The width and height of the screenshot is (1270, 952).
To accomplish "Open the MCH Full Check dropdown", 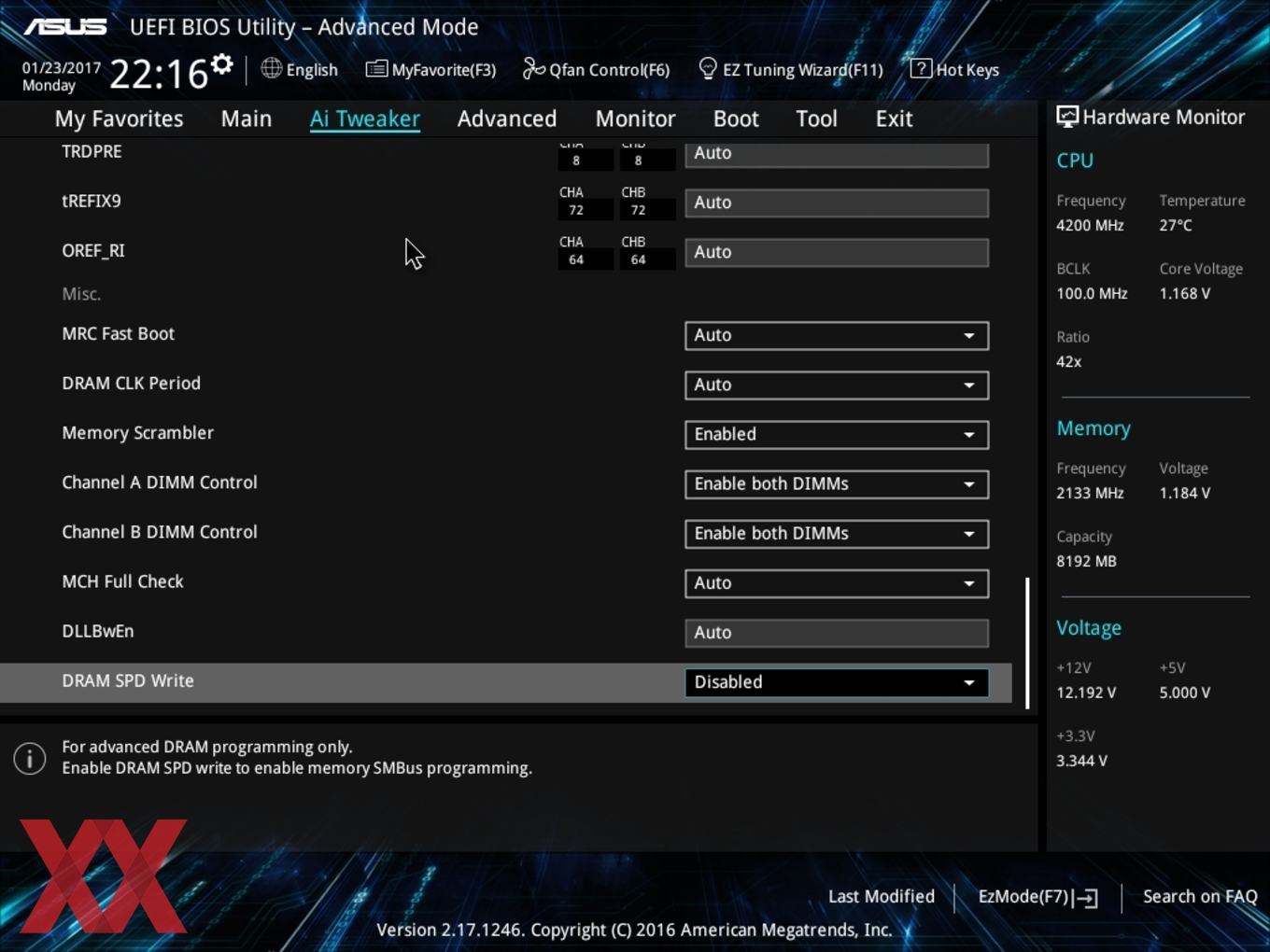I will tap(837, 582).
